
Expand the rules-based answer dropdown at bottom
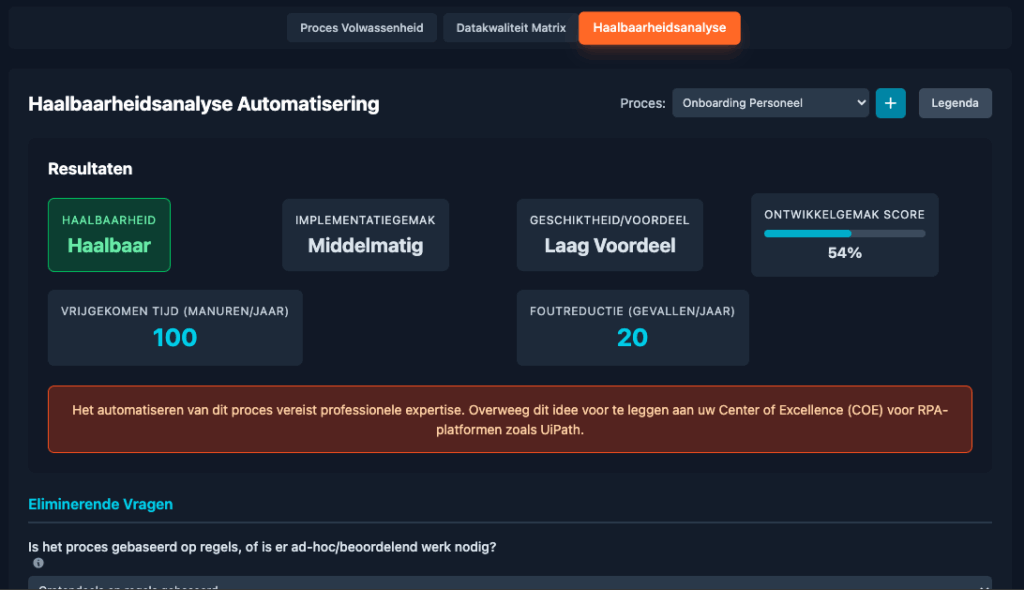click(509, 584)
